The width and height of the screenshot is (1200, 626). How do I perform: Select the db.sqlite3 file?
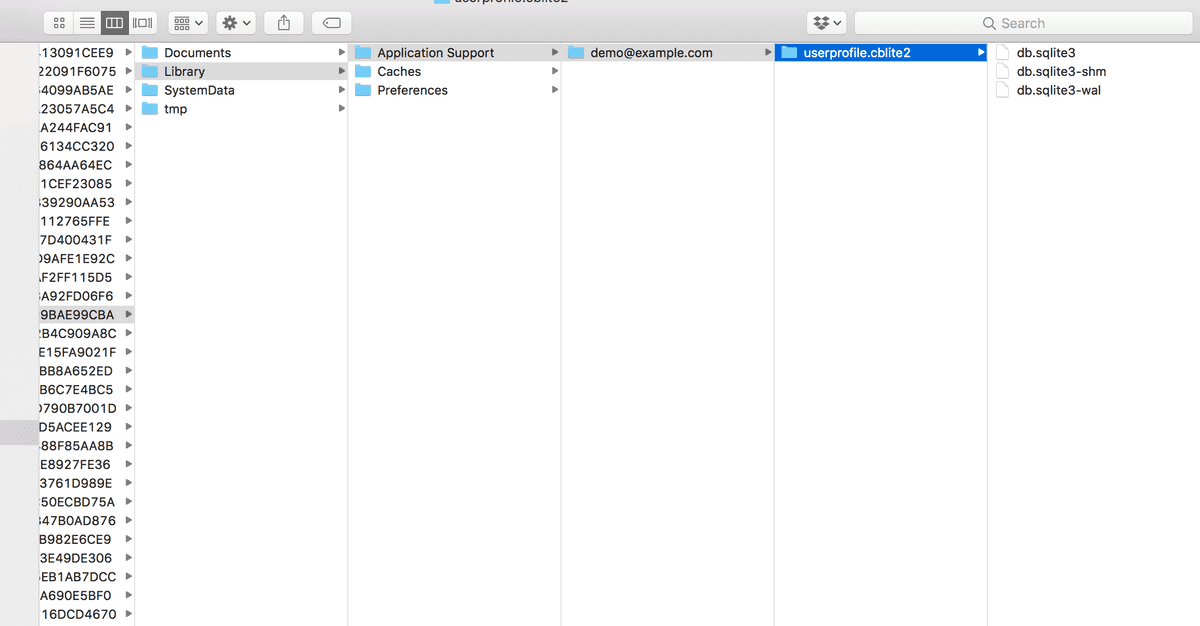(x=1045, y=53)
